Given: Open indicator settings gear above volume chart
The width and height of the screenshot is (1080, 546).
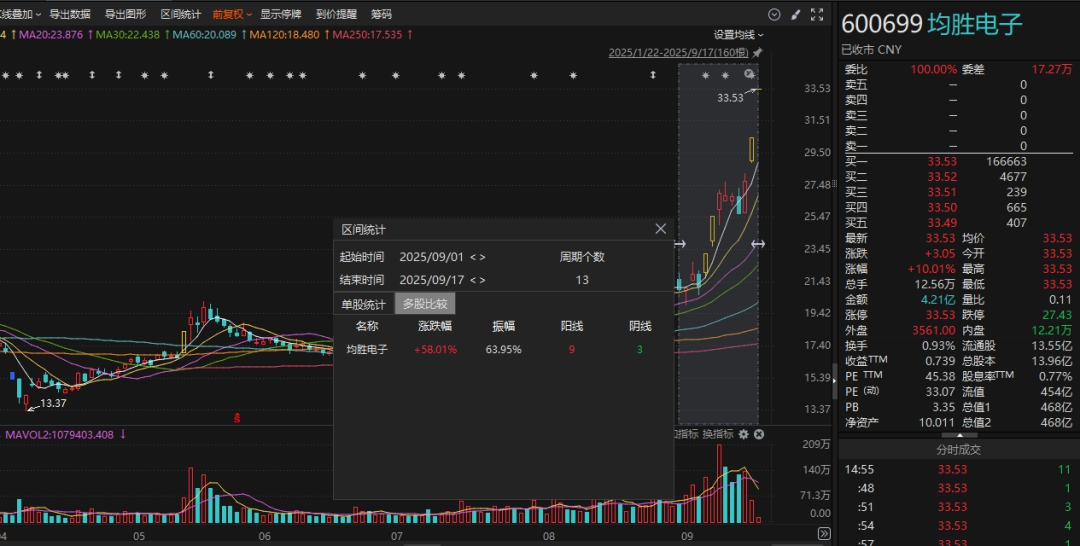Looking at the screenshot, I should [x=743, y=434].
